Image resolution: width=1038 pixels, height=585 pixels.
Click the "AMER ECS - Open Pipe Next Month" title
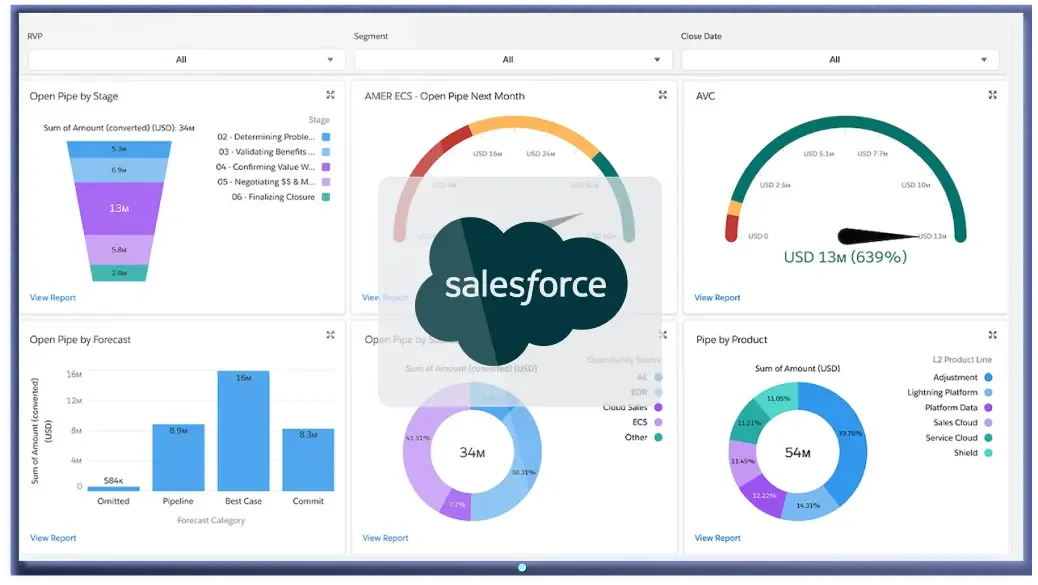click(444, 96)
